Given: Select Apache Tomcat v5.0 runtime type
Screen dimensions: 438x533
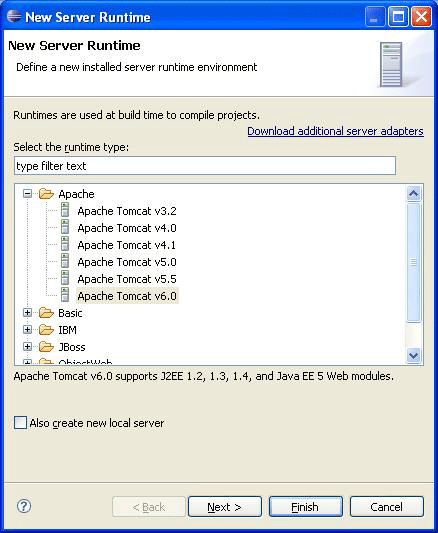Looking at the screenshot, I should click(x=127, y=262).
